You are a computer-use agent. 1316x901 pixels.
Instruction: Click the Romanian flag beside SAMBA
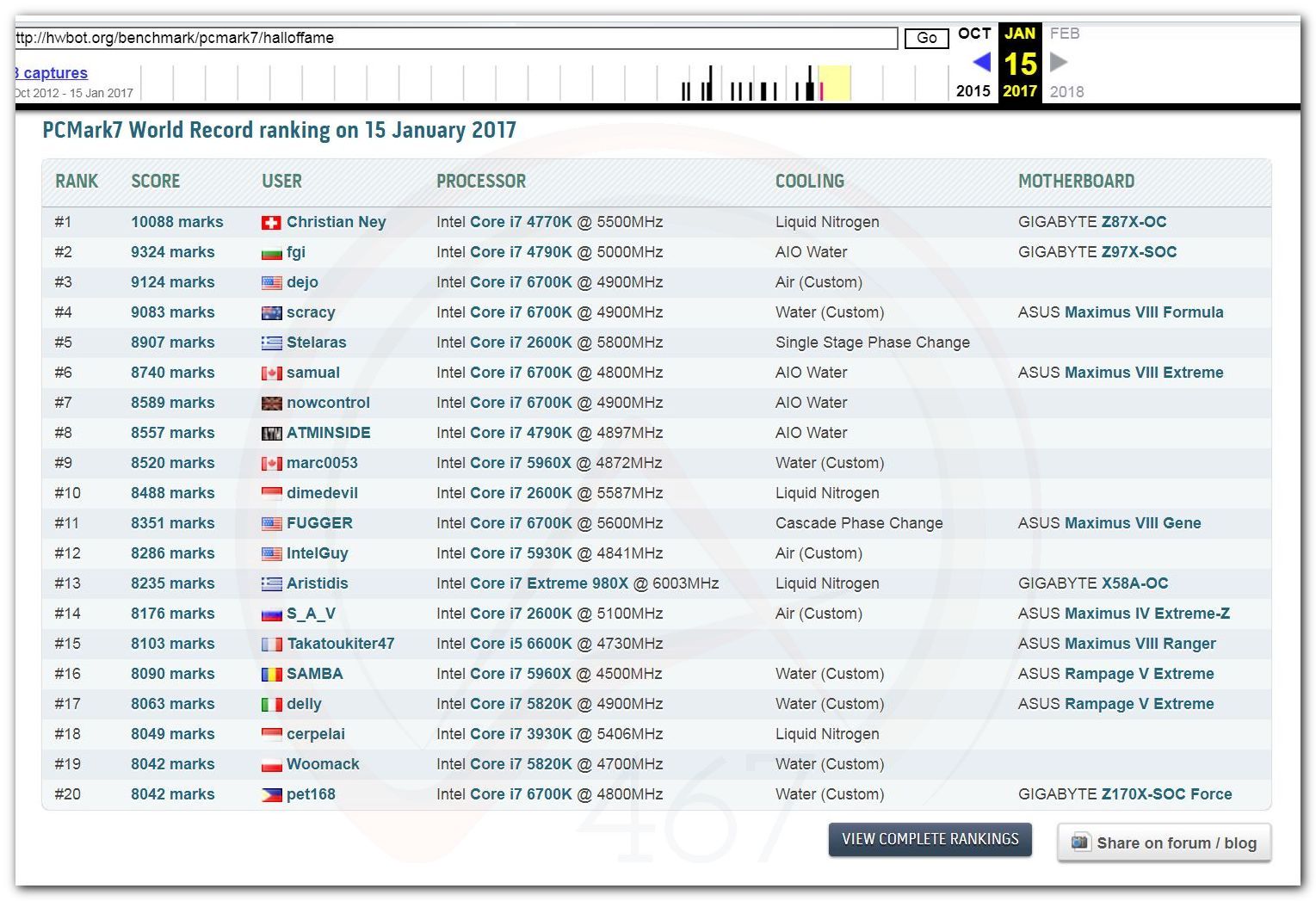[x=271, y=675]
